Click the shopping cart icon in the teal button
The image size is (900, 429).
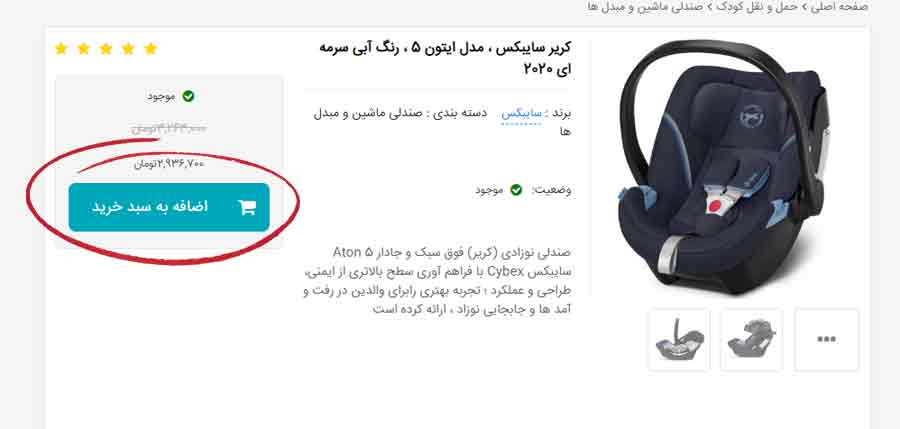tap(247, 207)
